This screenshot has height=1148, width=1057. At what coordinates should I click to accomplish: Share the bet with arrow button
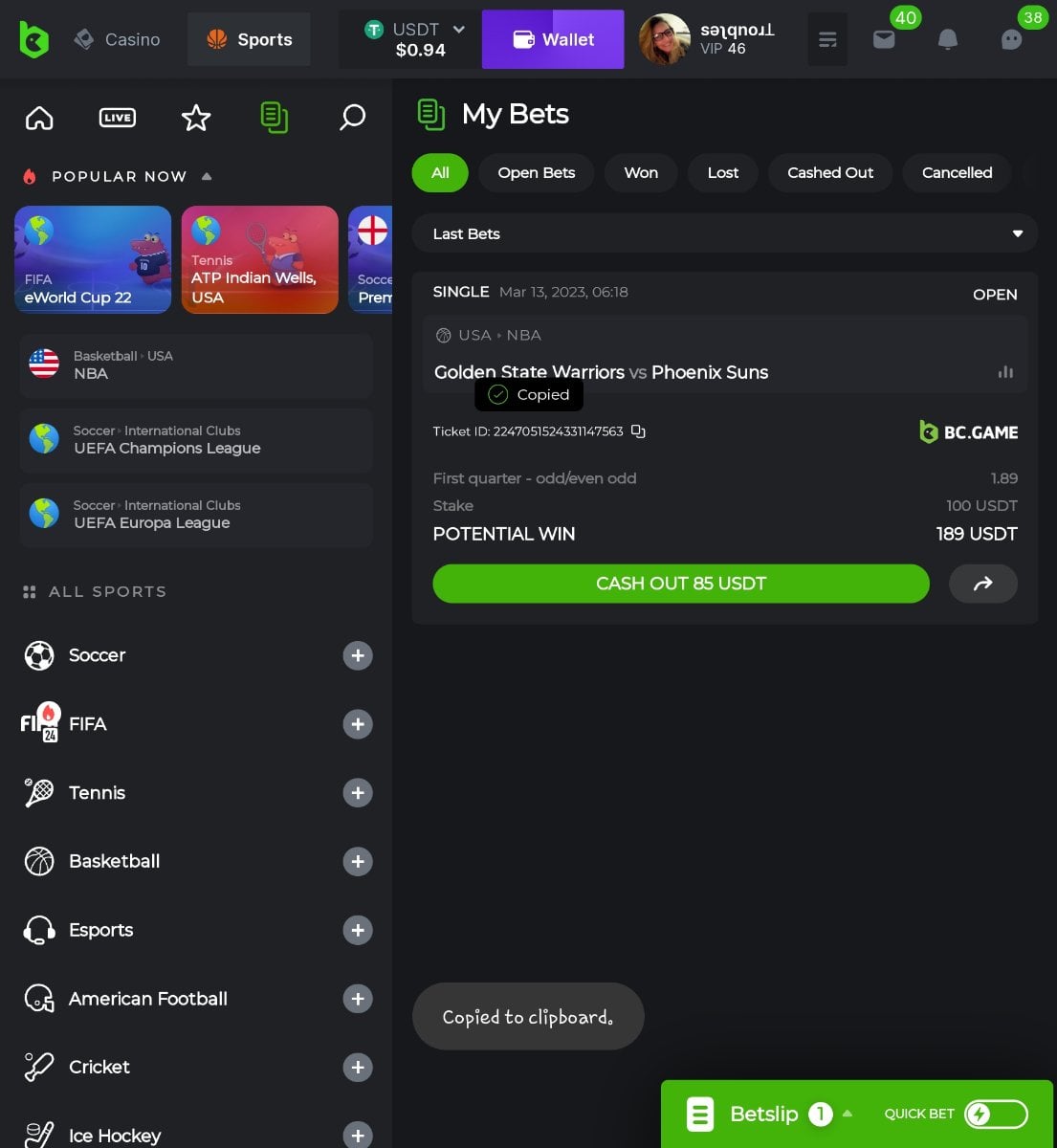pos(982,584)
